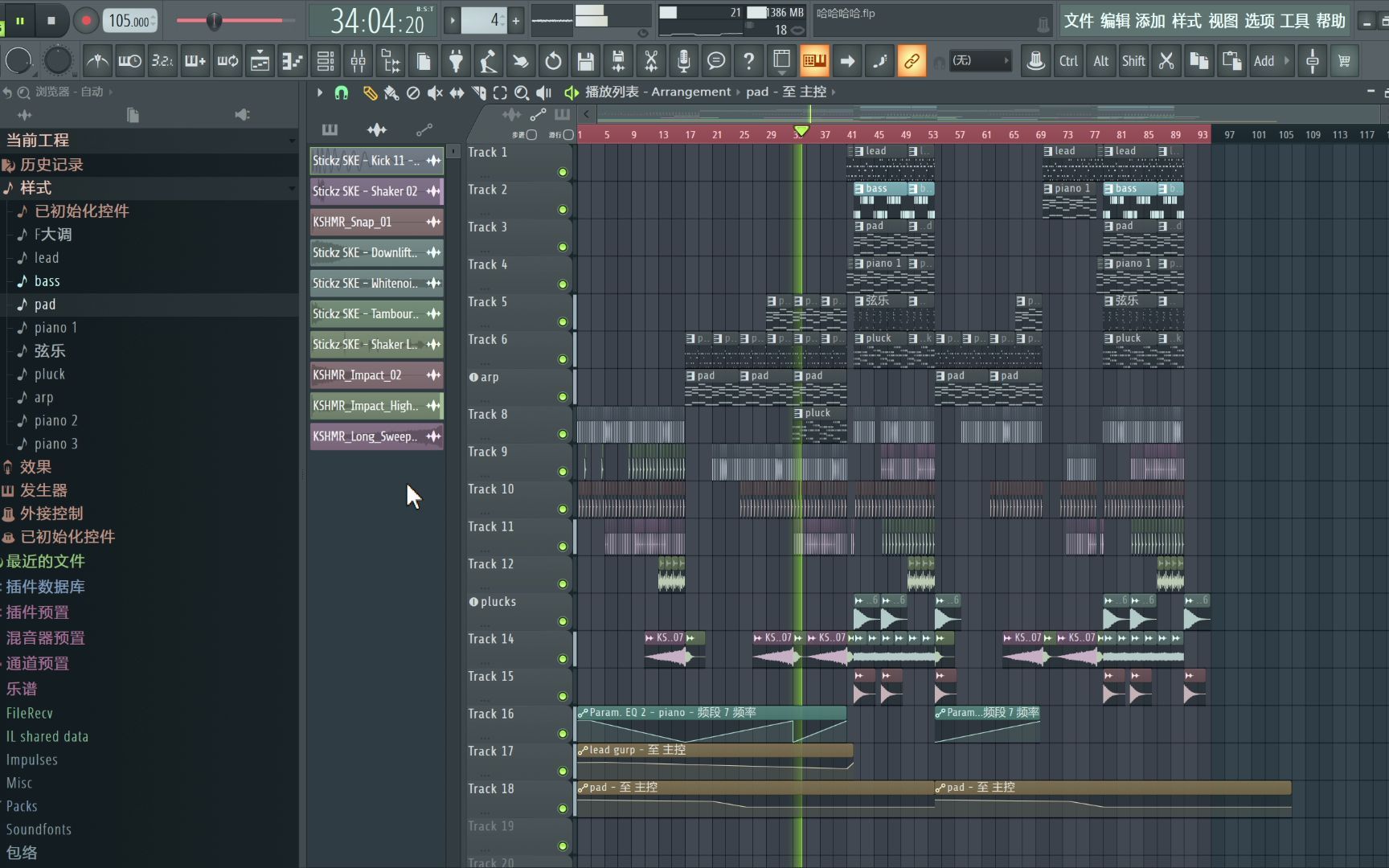Click the microphone one-click recording icon
Screen dimensions: 1389x868
pyautogui.click(x=683, y=61)
